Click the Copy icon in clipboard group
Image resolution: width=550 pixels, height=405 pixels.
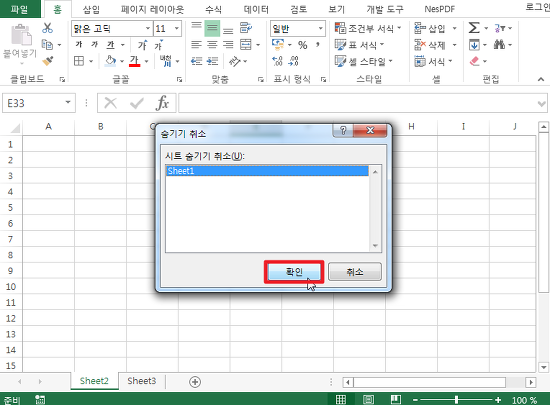[47, 45]
